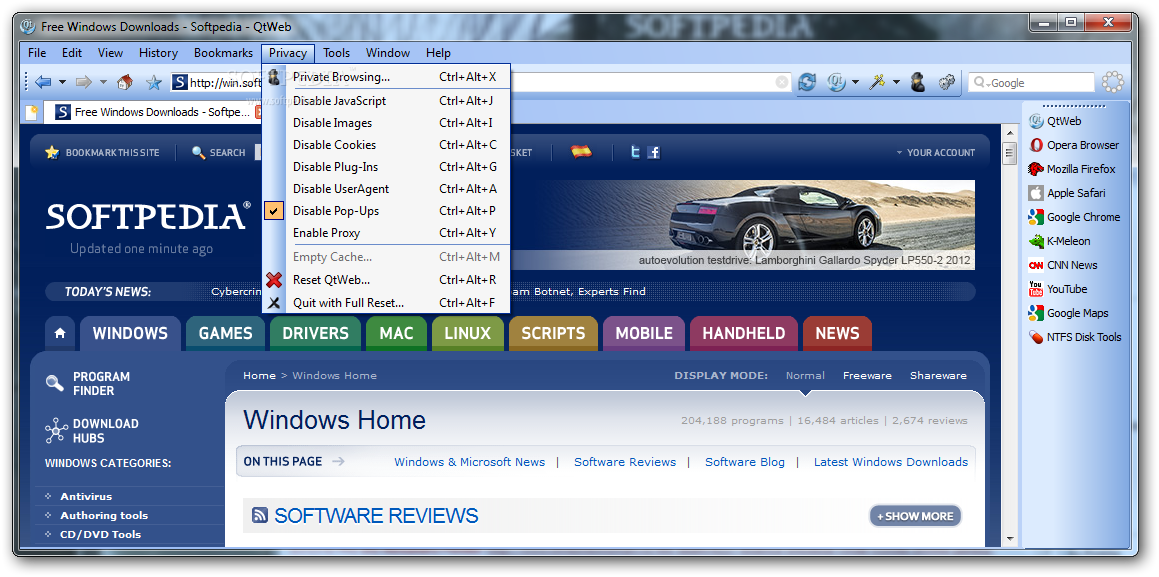Choose Quit with Full Reset item

tap(387, 303)
